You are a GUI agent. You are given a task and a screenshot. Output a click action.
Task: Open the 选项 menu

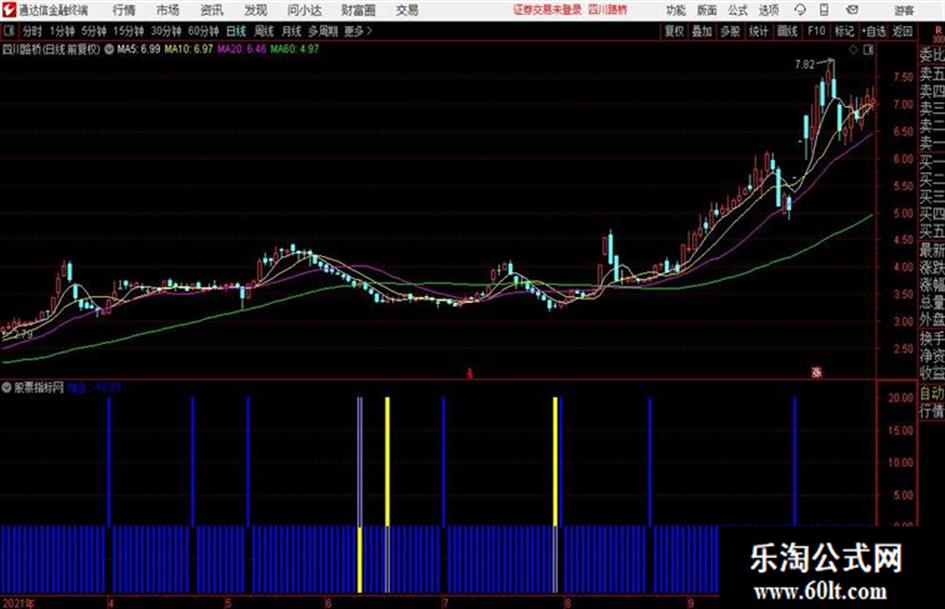coord(769,10)
